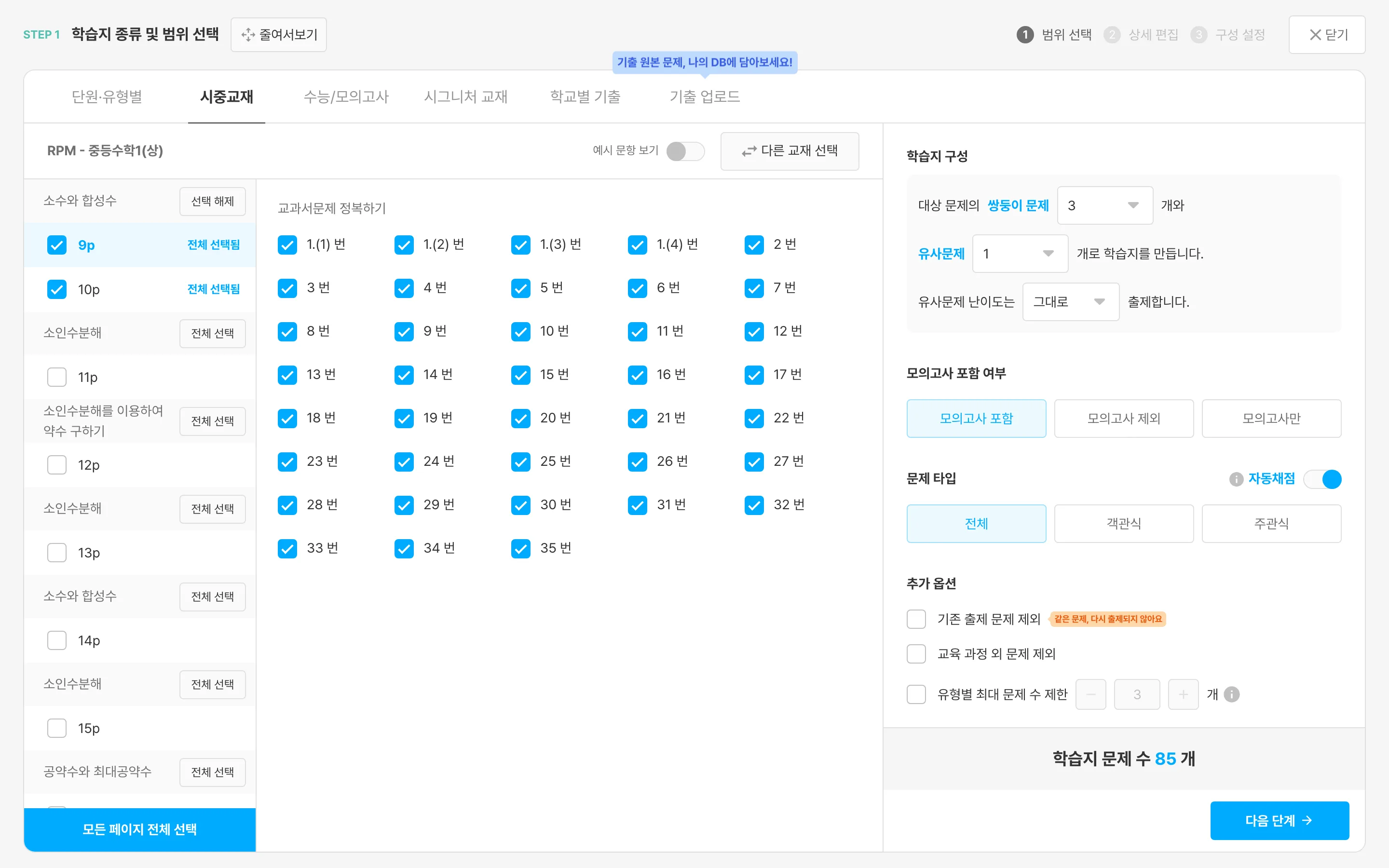Select 전체 problem type
The height and width of the screenshot is (868, 1389).
tap(976, 524)
